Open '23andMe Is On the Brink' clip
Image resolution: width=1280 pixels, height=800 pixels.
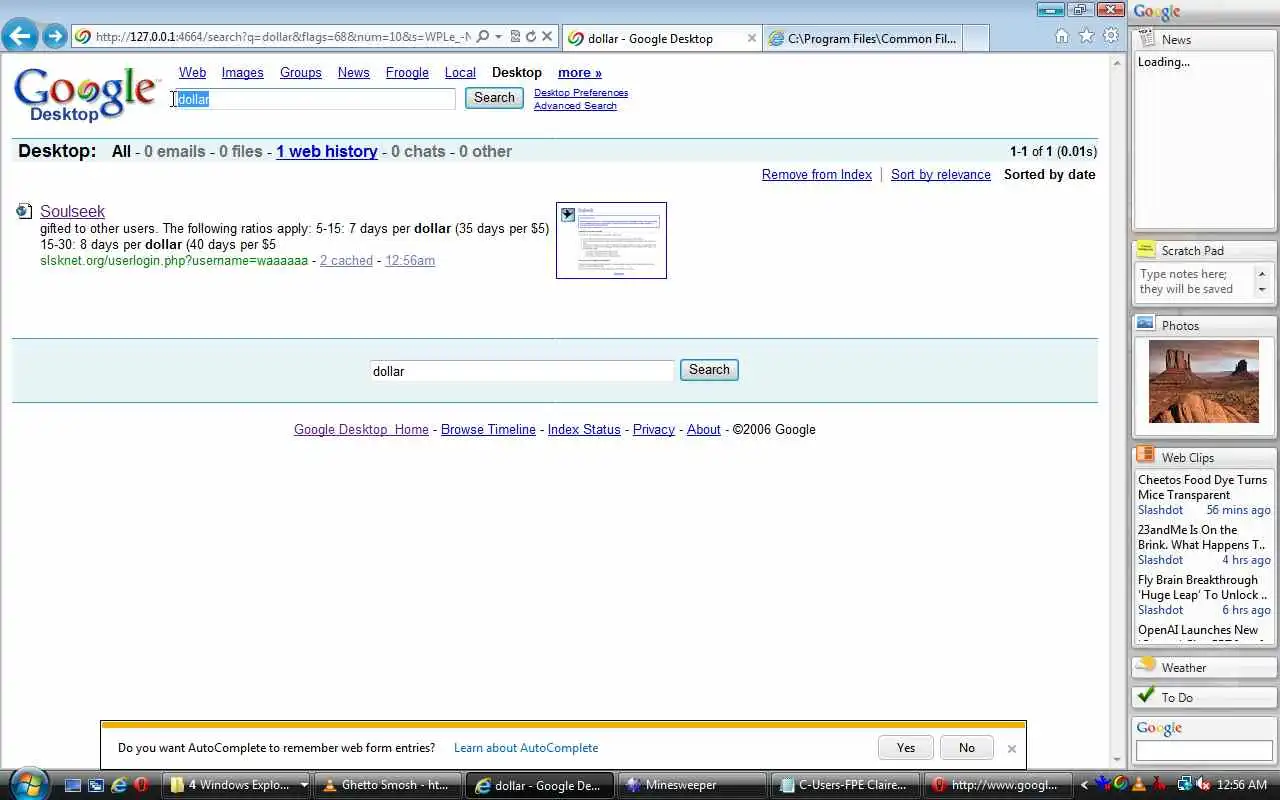[x=1203, y=537]
